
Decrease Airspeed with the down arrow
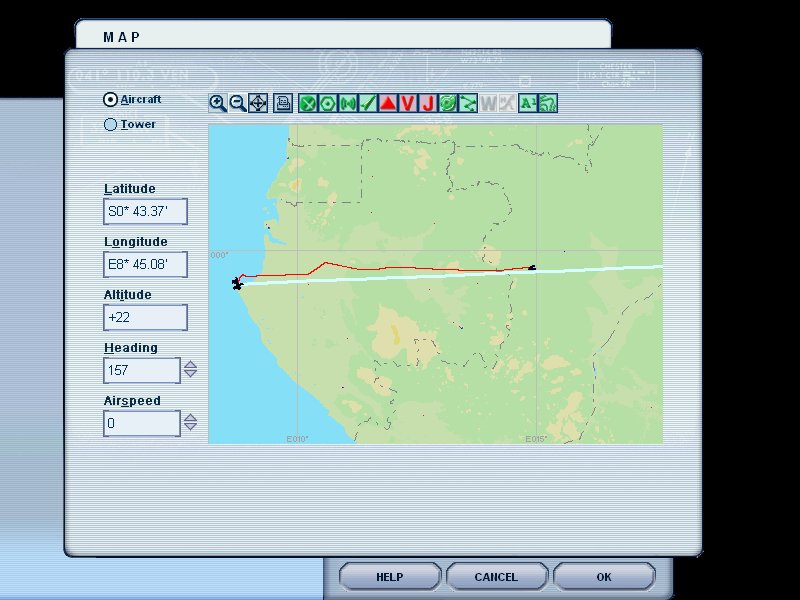click(x=190, y=427)
